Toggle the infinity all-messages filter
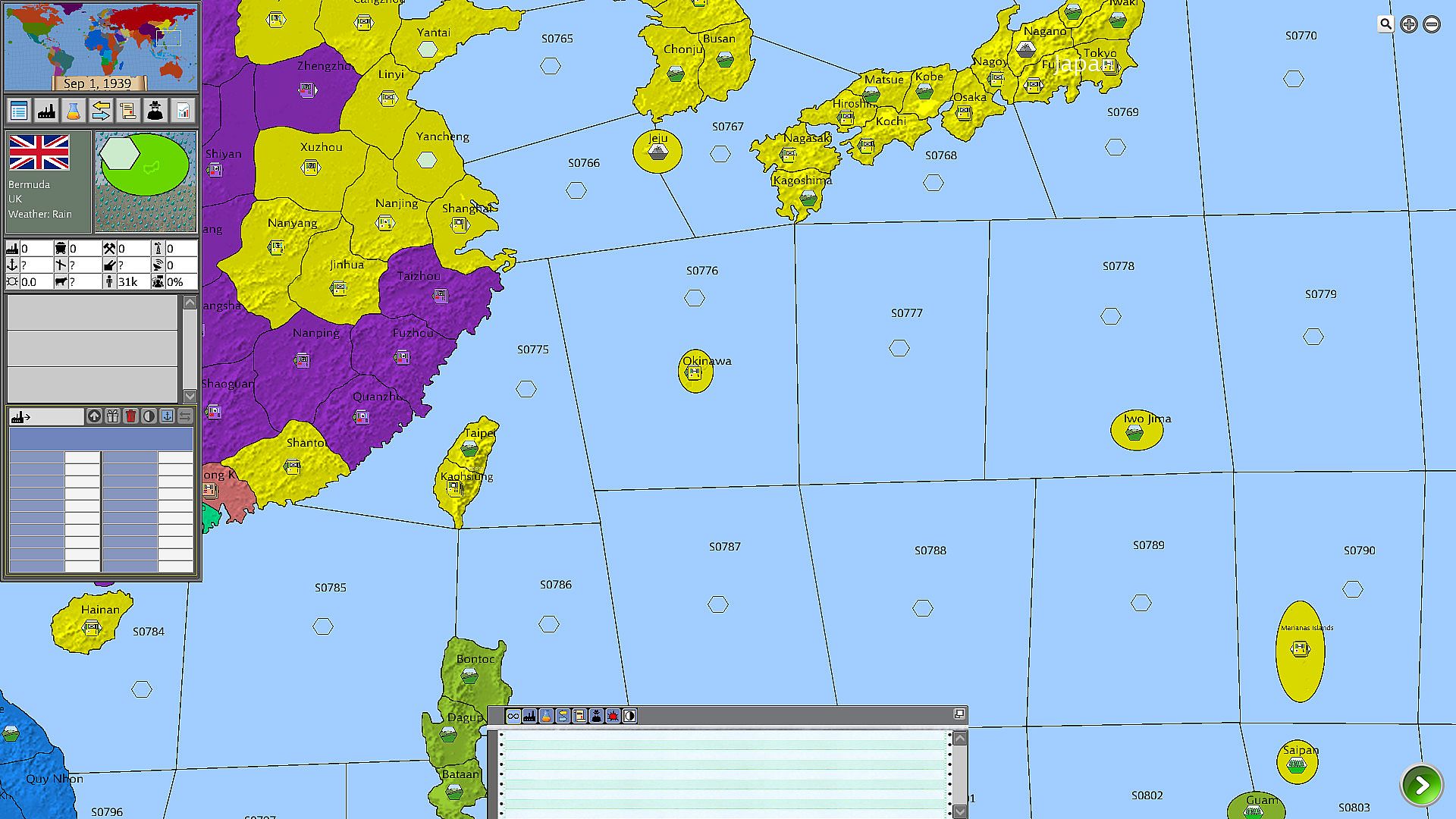This screenshot has width=1456, height=819. pos(513,716)
